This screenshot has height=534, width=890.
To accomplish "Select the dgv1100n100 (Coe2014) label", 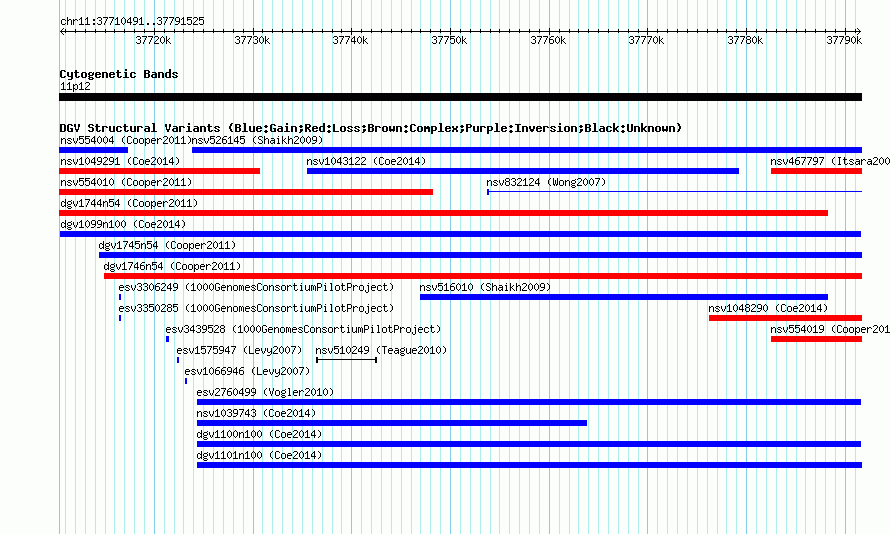I will (x=259, y=434).
